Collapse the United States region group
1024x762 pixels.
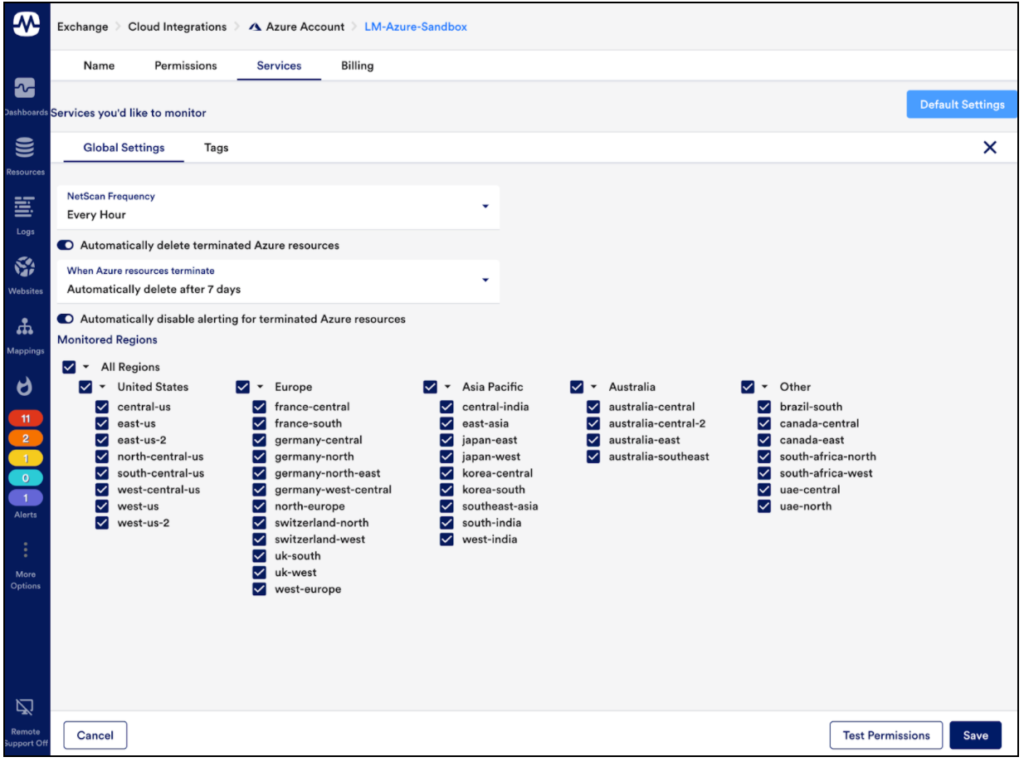coord(103,387)
